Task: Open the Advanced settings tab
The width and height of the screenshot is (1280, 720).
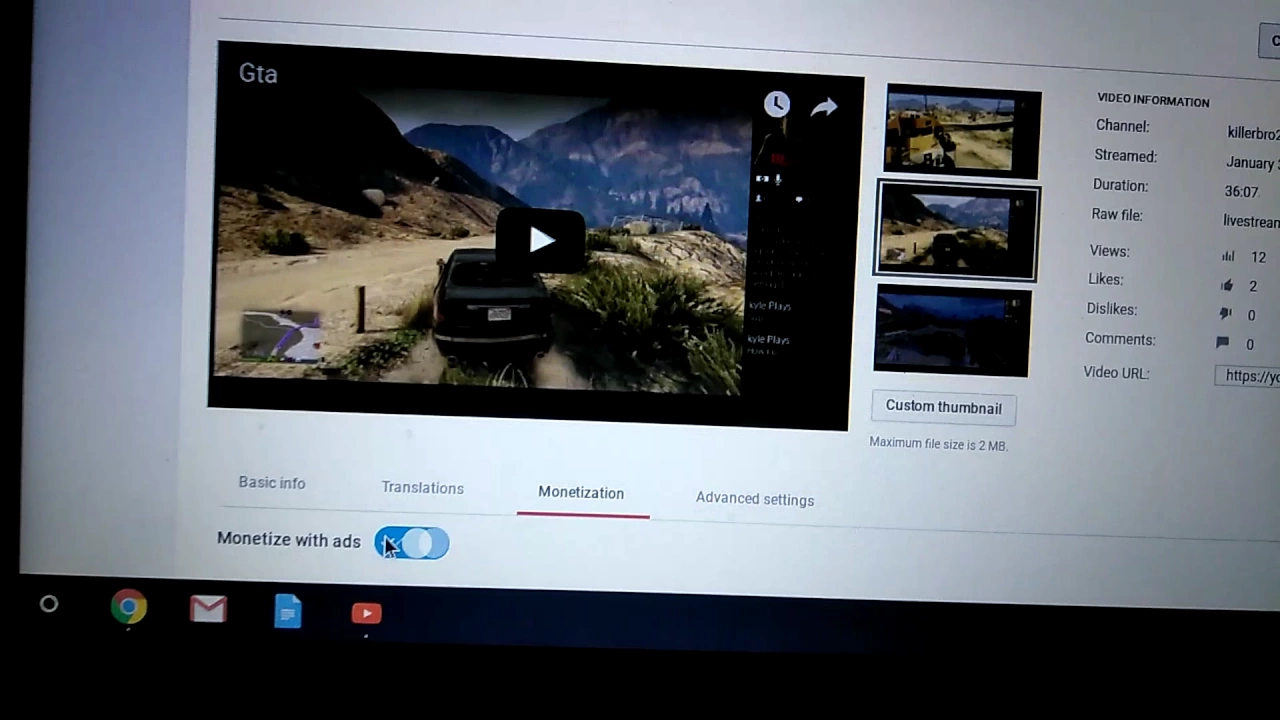Action: pos(755,500)
